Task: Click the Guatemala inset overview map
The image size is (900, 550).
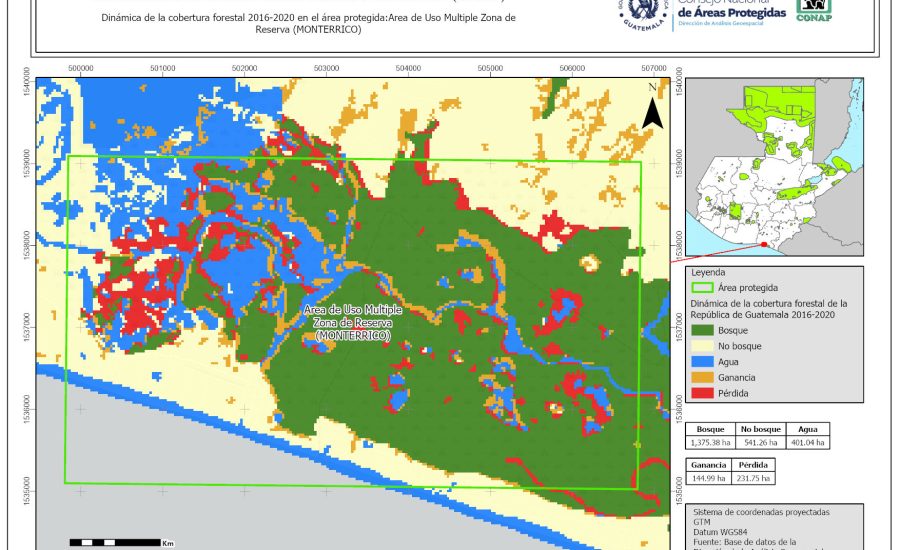Action: (x=776, y=164)
